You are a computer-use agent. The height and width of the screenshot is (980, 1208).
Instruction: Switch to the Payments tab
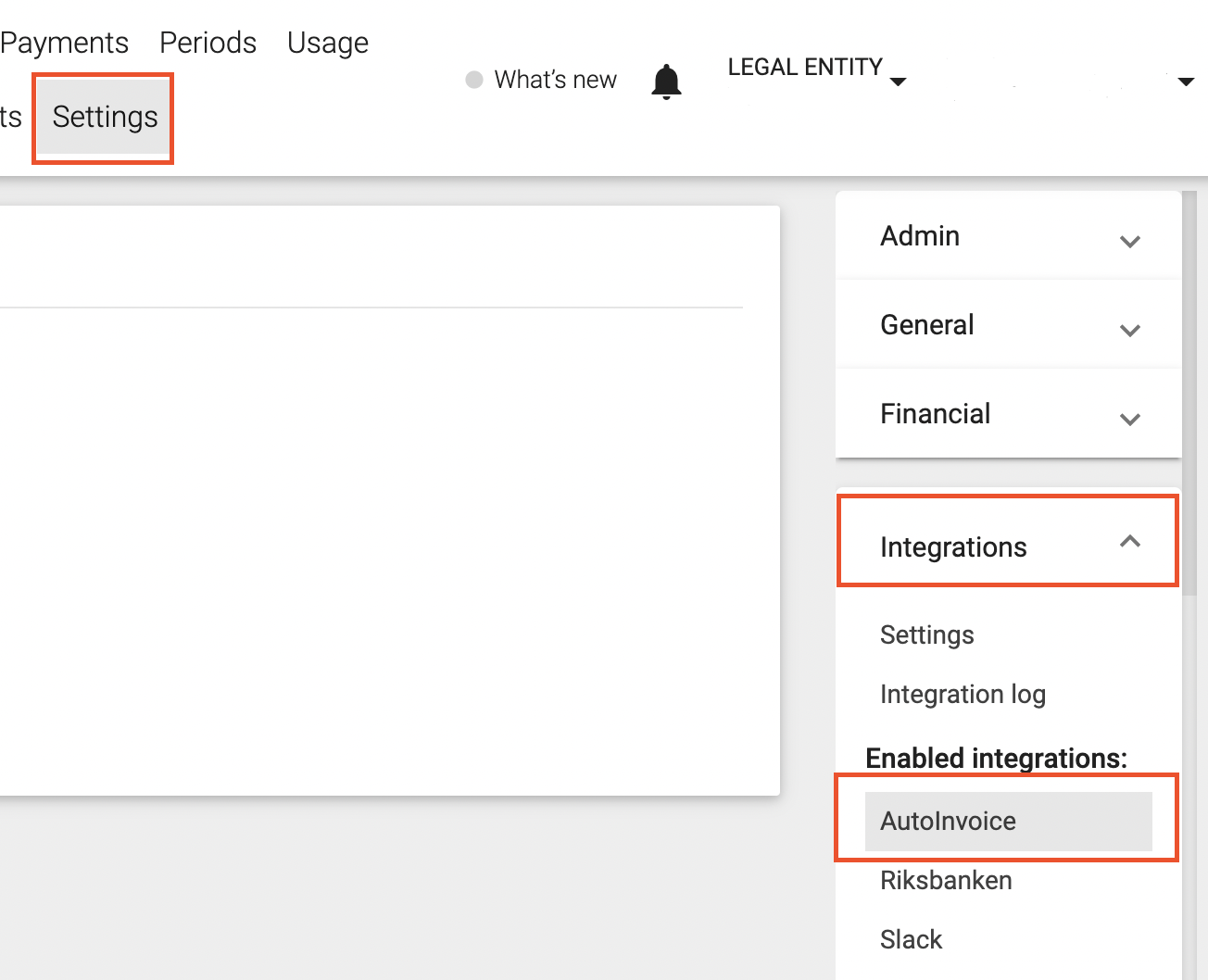[x=64, y=43]
